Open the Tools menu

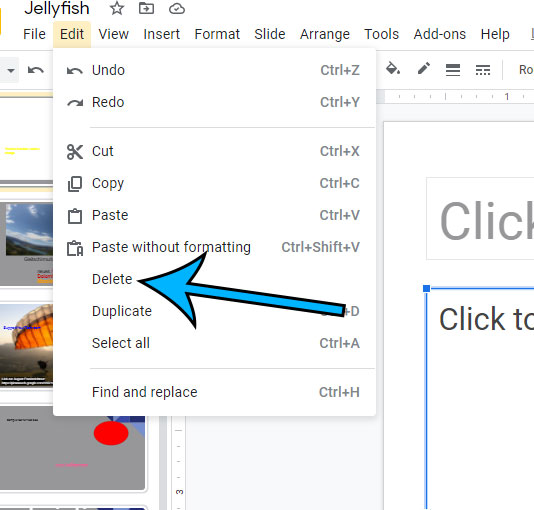381,34
